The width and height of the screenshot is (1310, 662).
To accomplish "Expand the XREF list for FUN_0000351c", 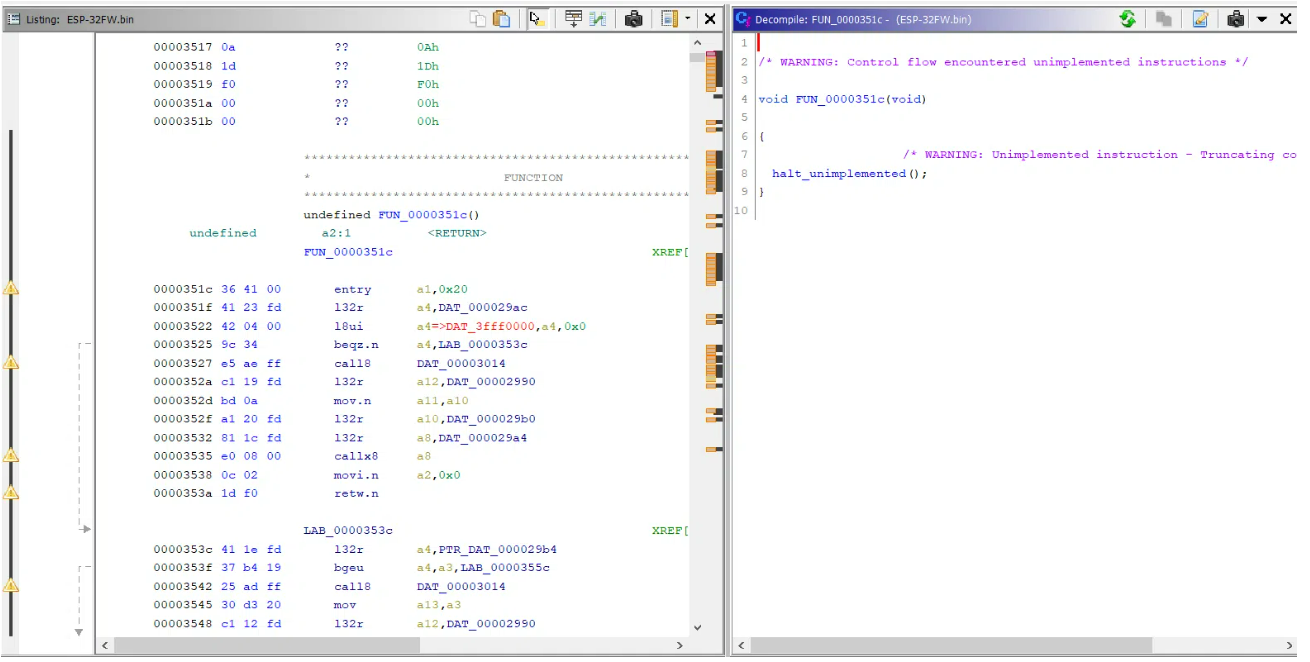I will click(666, 251).
